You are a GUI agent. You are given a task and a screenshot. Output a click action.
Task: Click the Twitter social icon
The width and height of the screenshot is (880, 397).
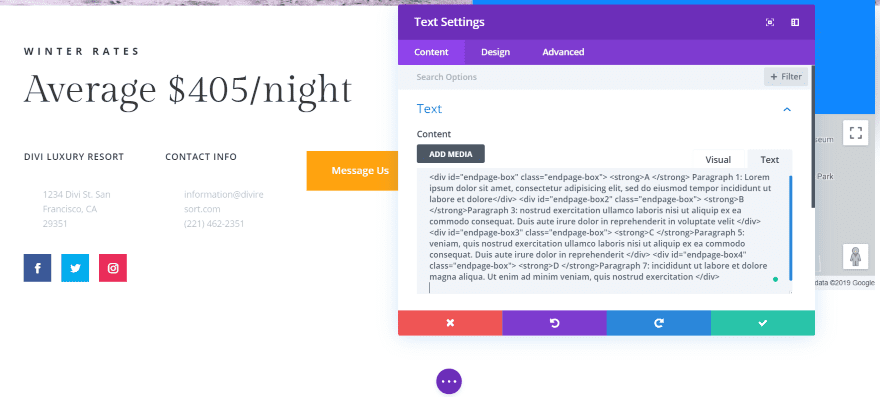[x=75, y=268]
